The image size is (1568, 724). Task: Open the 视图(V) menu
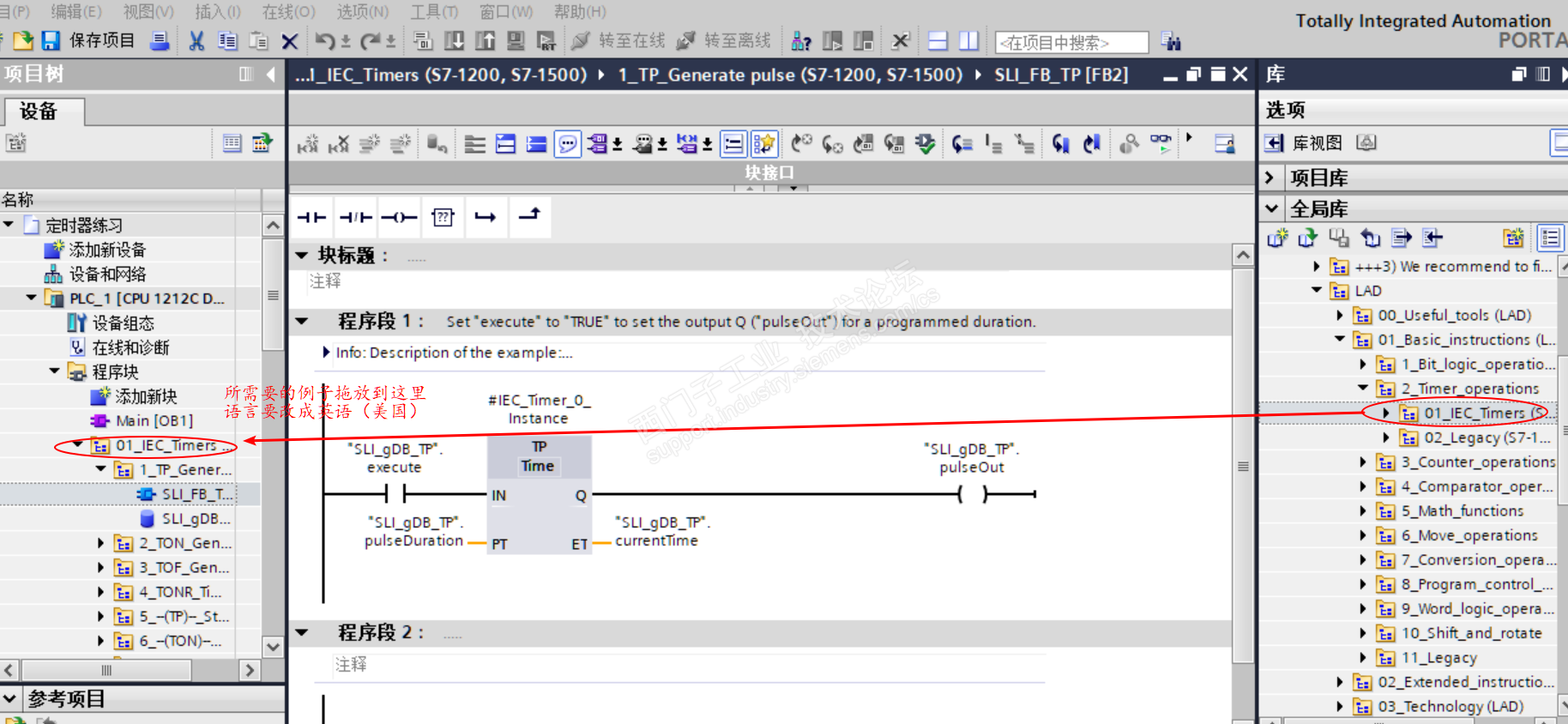[x=148, y=11]
